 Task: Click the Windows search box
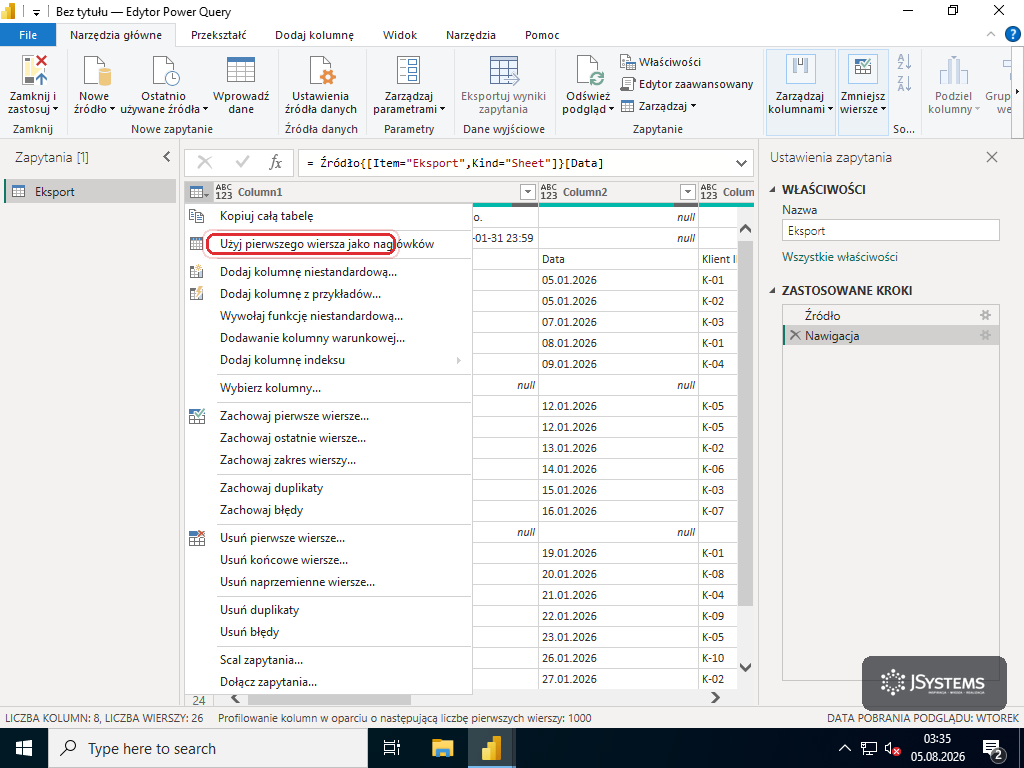coord(208,748)
